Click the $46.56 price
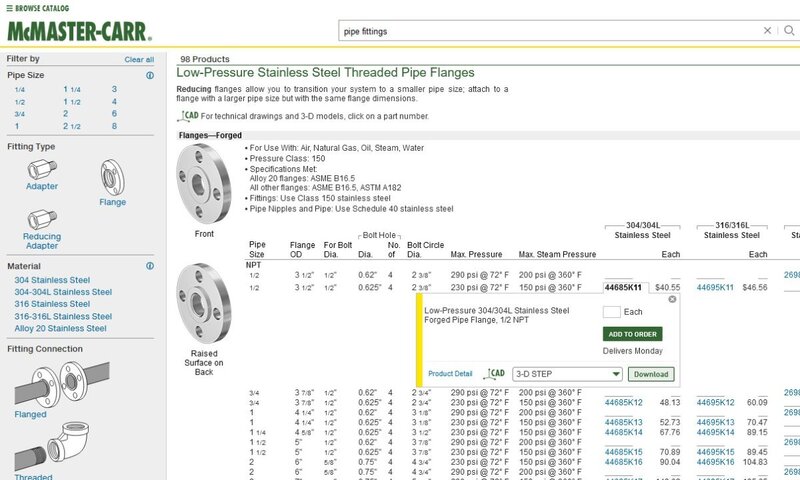Image resolution: width=800 pixels, height=480 pixels. (755, 288)
